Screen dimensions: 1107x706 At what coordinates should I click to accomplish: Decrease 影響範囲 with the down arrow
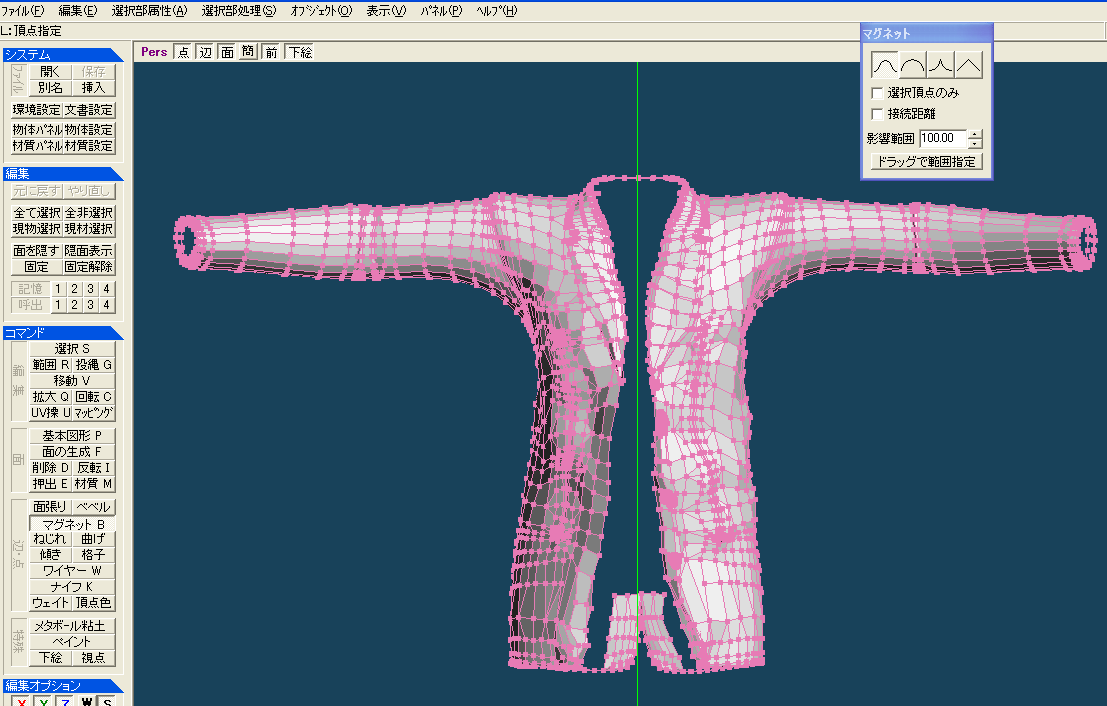click(976, 143)
